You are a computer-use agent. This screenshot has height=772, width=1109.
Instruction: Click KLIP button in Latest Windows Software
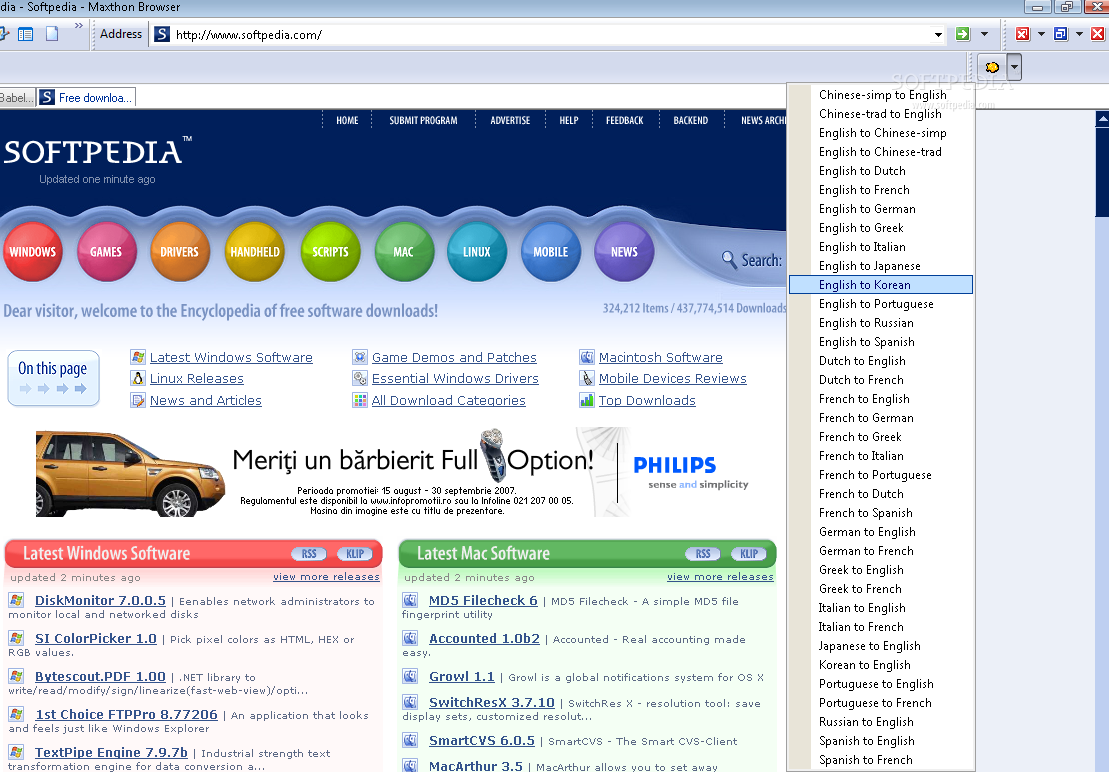(355, 554)
